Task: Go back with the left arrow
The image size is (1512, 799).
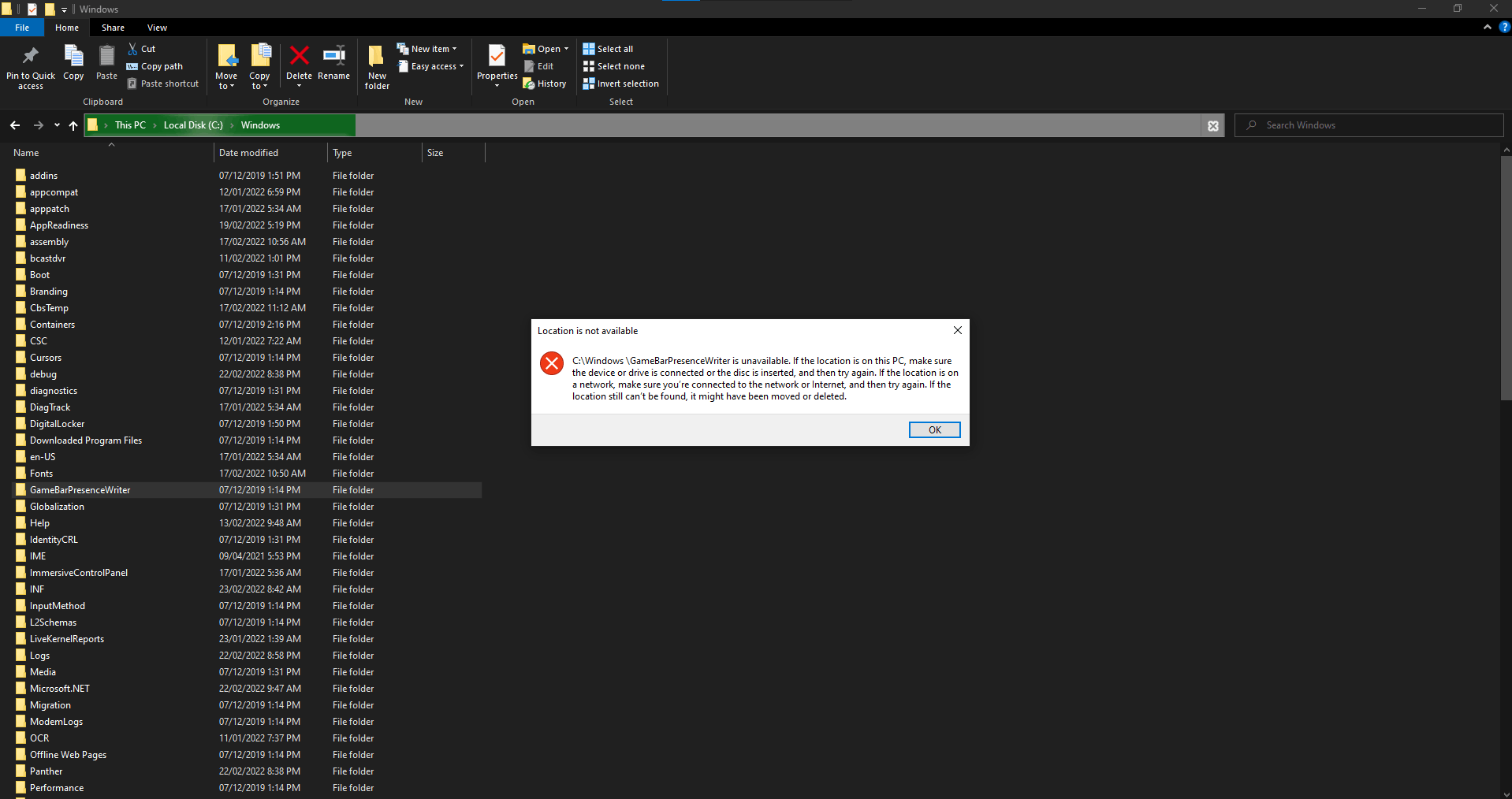Action: 15,125
